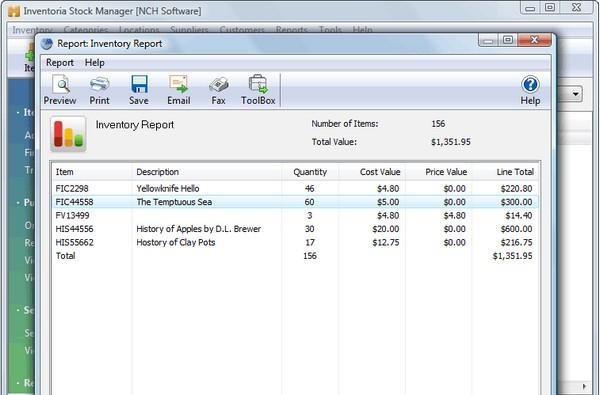Click the description The Temptuous Sea
Image resolution: width=600 pixels, height=395 pixels.
[x=174, y=202]
